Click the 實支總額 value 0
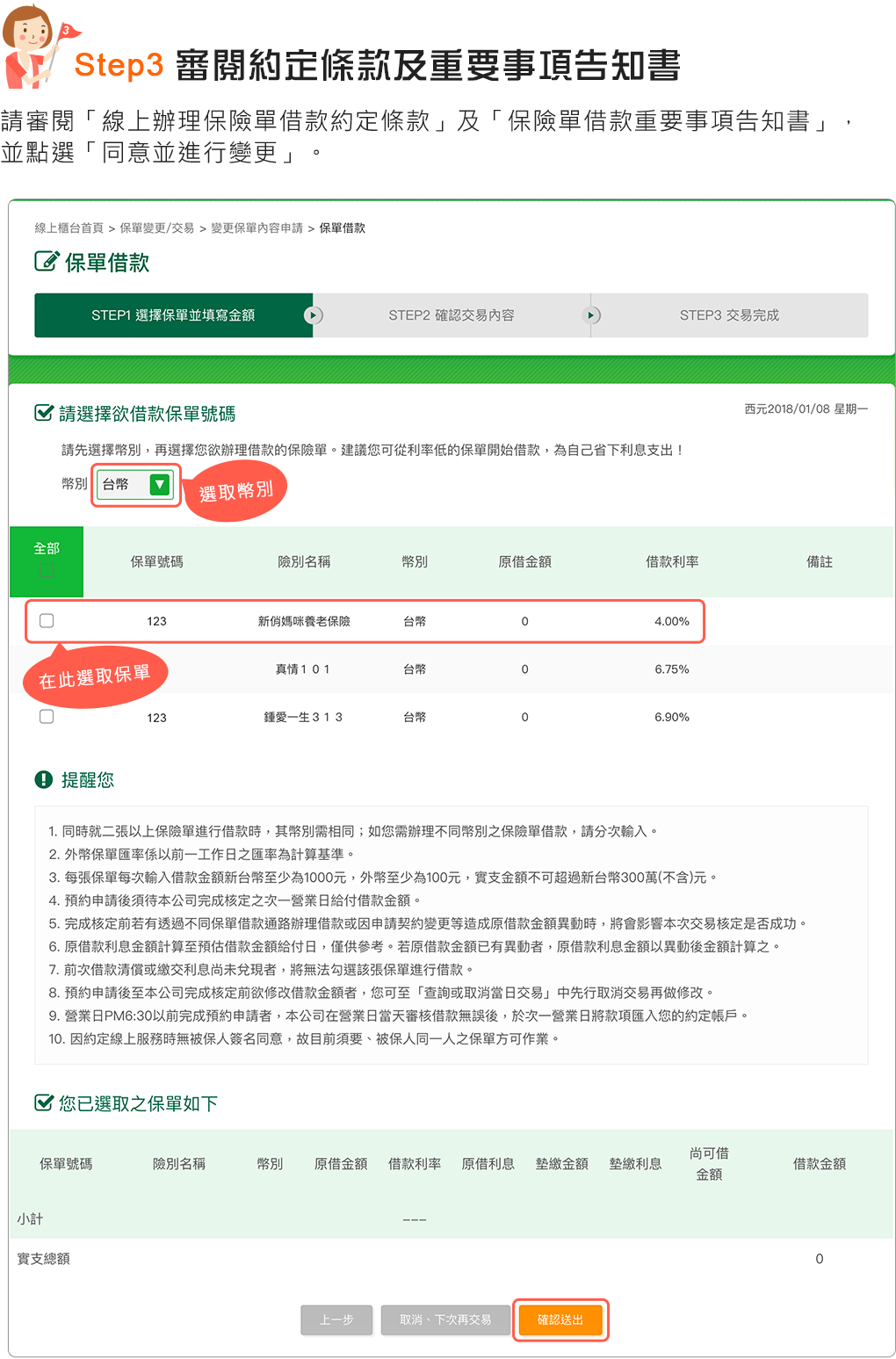 820,1259
